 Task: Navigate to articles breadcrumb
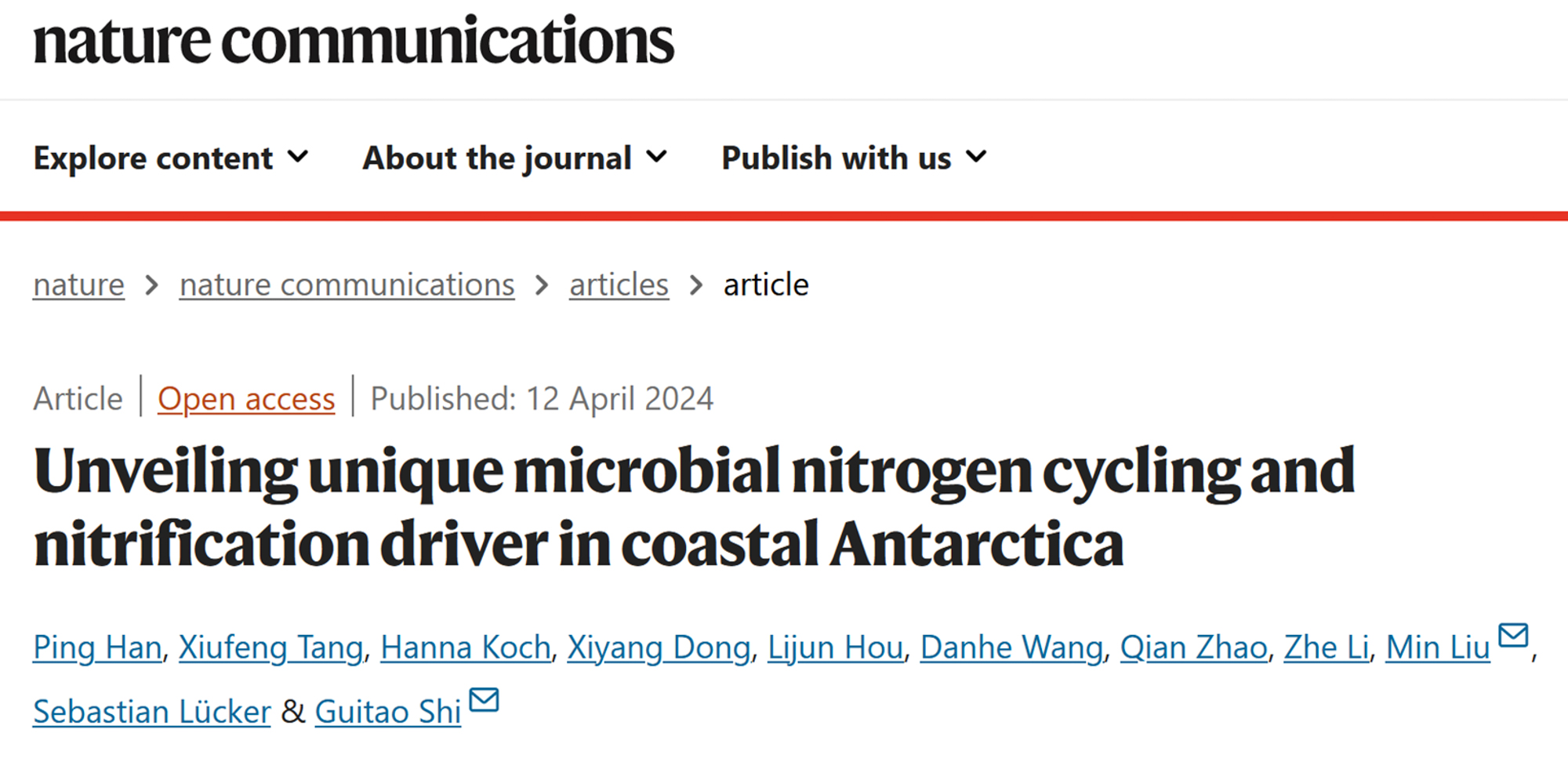(x=619, y=285)
